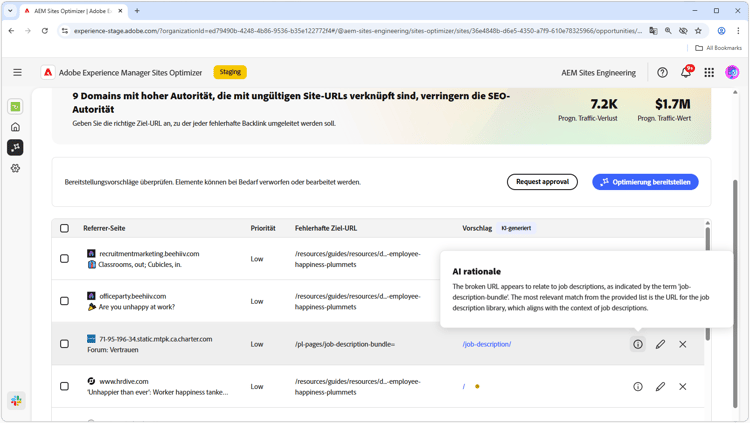Select the recruitmentmarketing.beehiiv.com row checkbox
Image resolution: width=750 pixels, height=423 pixels.
[x=64, y=259]
